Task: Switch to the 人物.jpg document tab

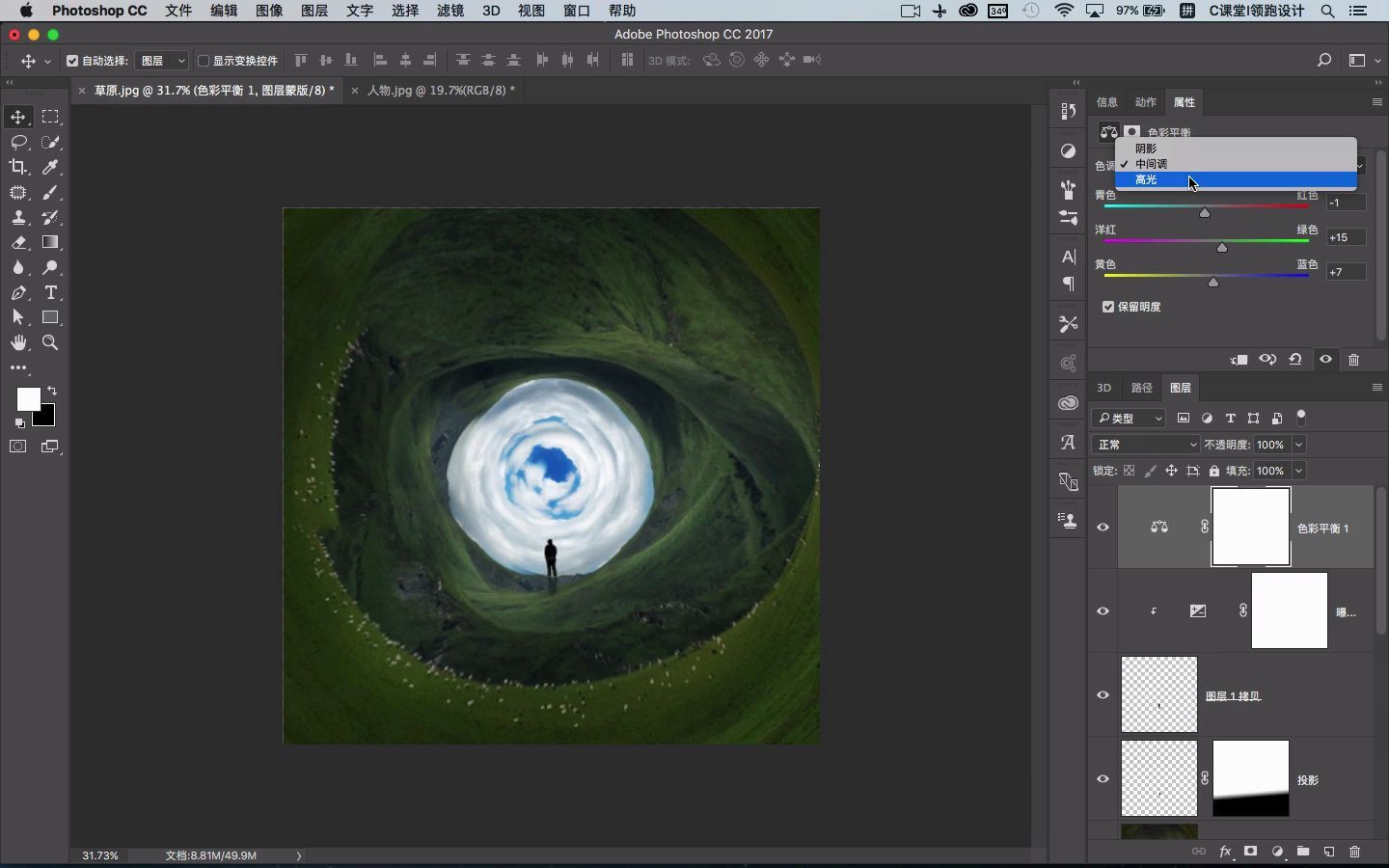Action: tap(440, 91)
